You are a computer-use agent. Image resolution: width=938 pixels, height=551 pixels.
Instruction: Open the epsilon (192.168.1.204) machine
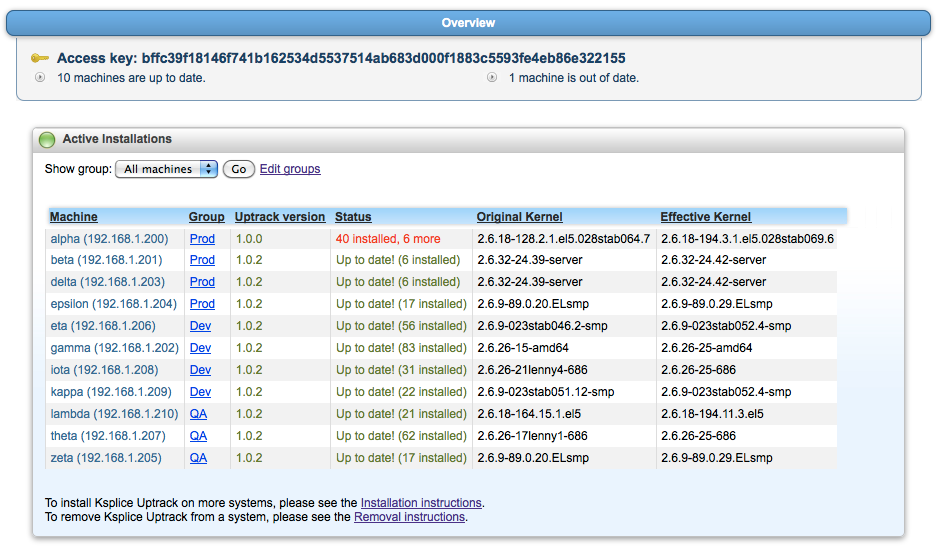114,304
